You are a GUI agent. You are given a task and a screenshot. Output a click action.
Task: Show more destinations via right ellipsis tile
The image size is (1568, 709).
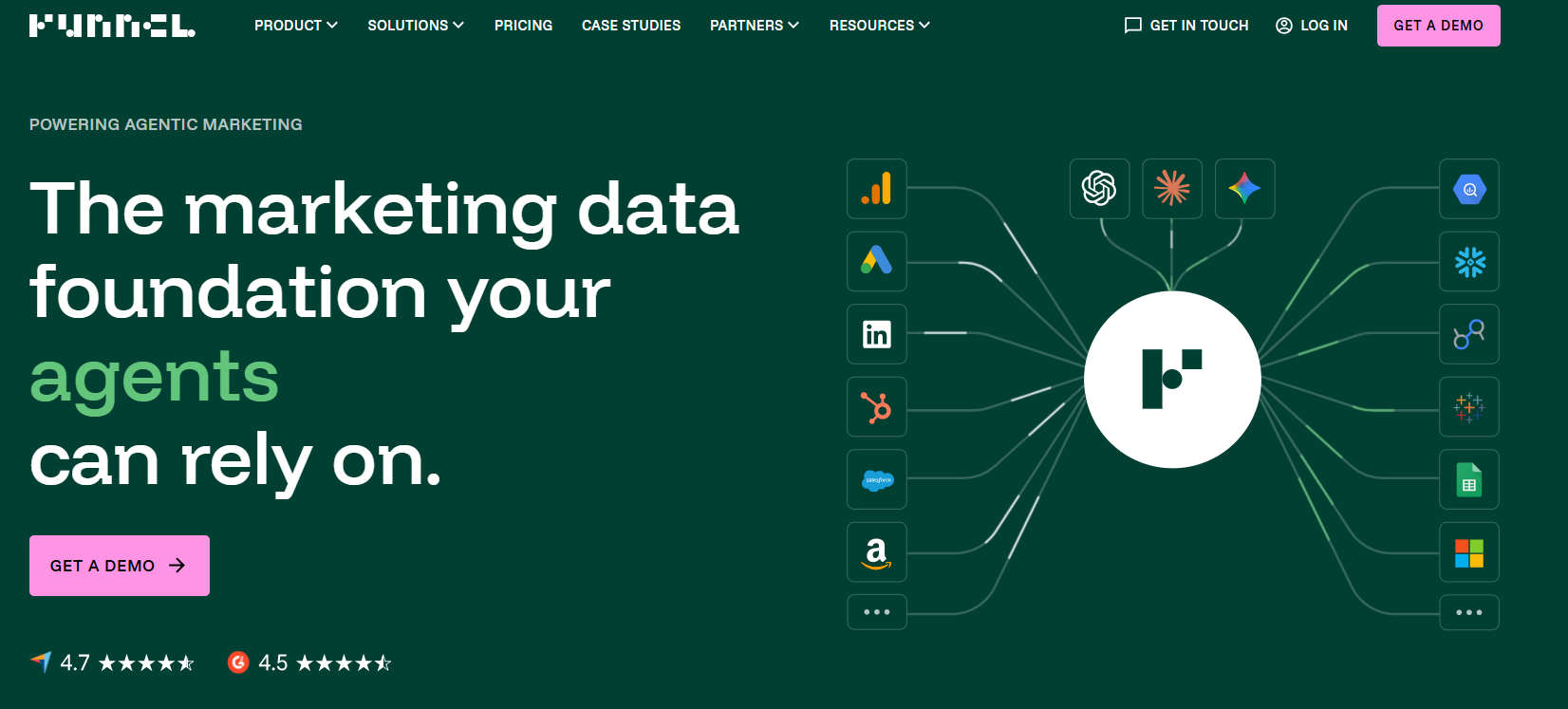pos(1469,612)
